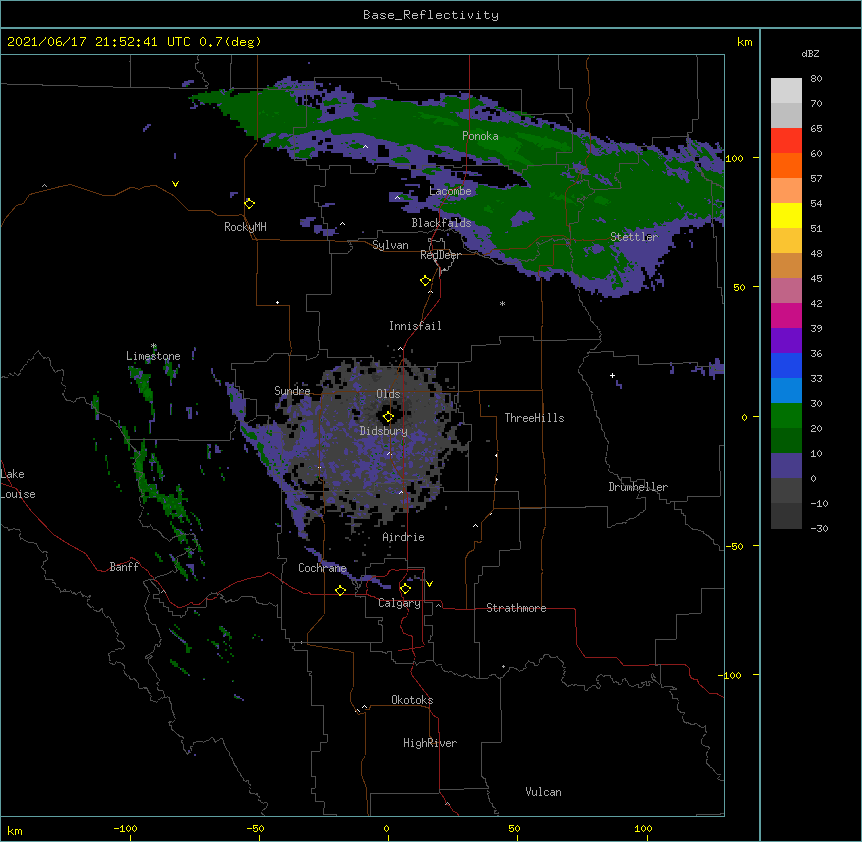Click the Ponoka city label
This screenshot has height=842, width=862.
(x=480, y=136)
